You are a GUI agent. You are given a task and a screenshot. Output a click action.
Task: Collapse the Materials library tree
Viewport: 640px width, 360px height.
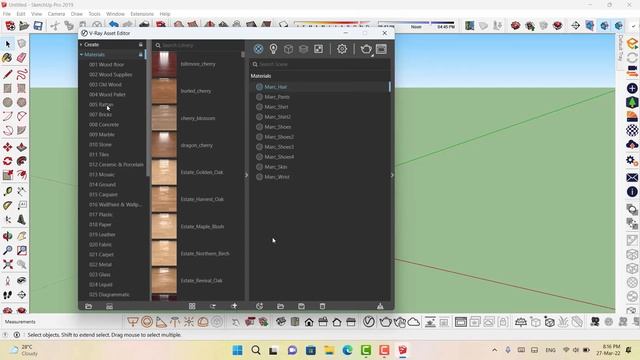coord(81,54)
